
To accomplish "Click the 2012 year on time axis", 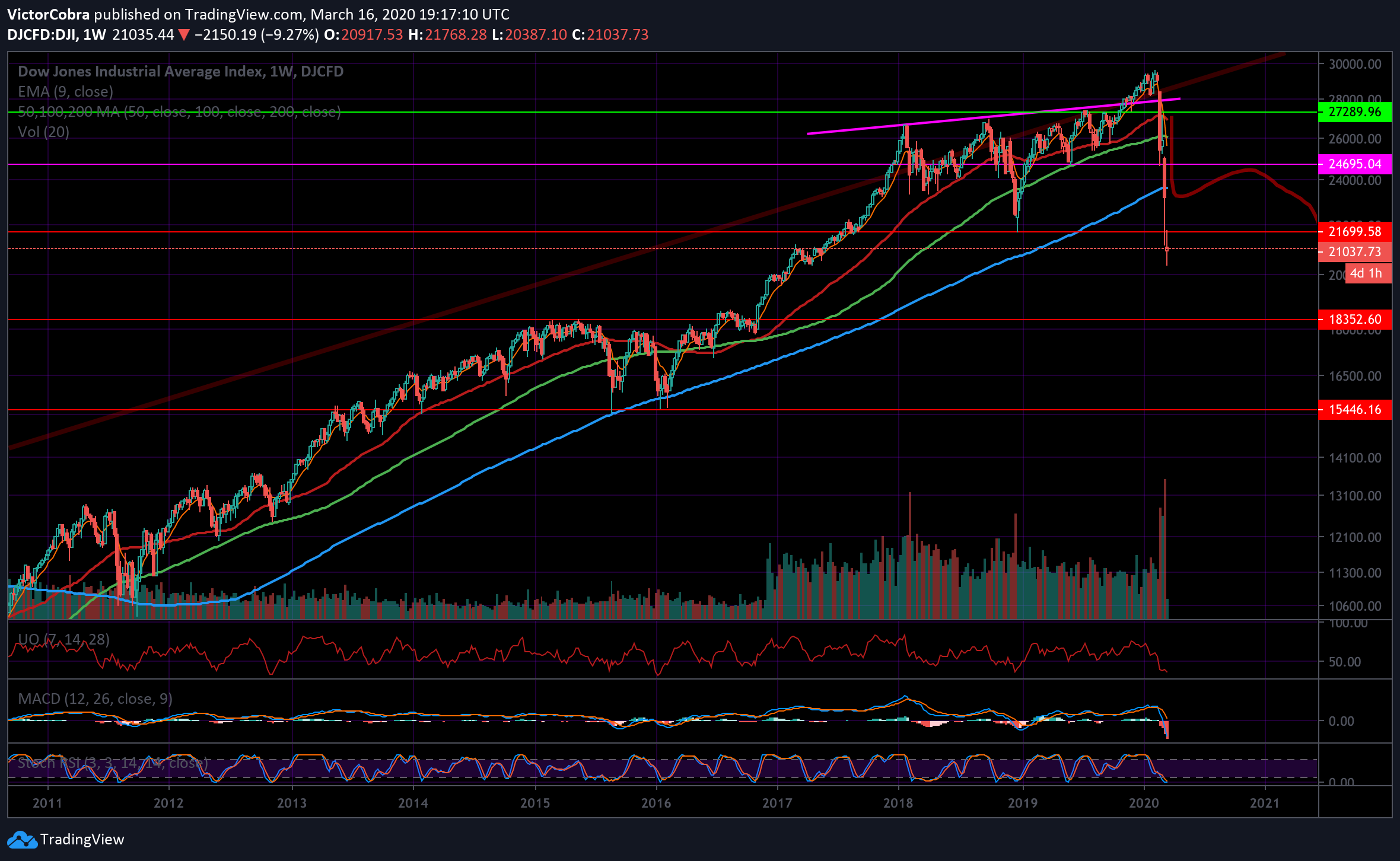I will [x=169, y=803].
